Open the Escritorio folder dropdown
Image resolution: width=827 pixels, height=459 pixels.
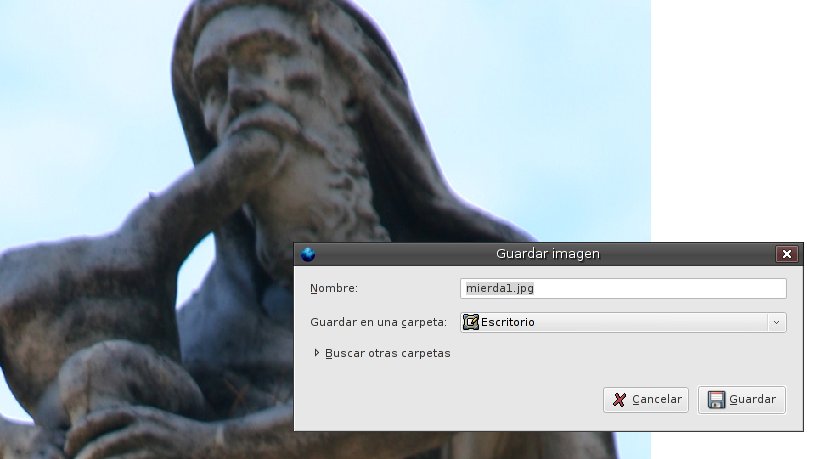(x=623, y=322)
